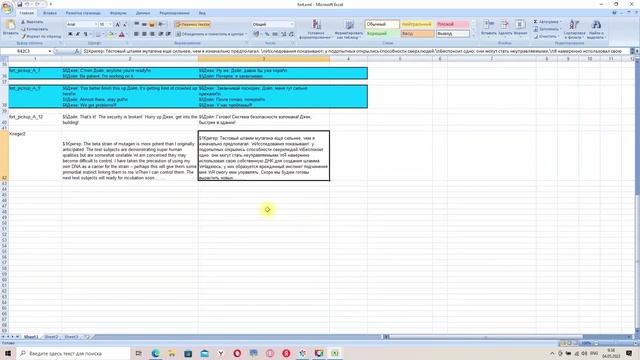Open the Arial font name dropdown
Image resolution: width=640 pixels, height=360 pixels.
(96, 24)
